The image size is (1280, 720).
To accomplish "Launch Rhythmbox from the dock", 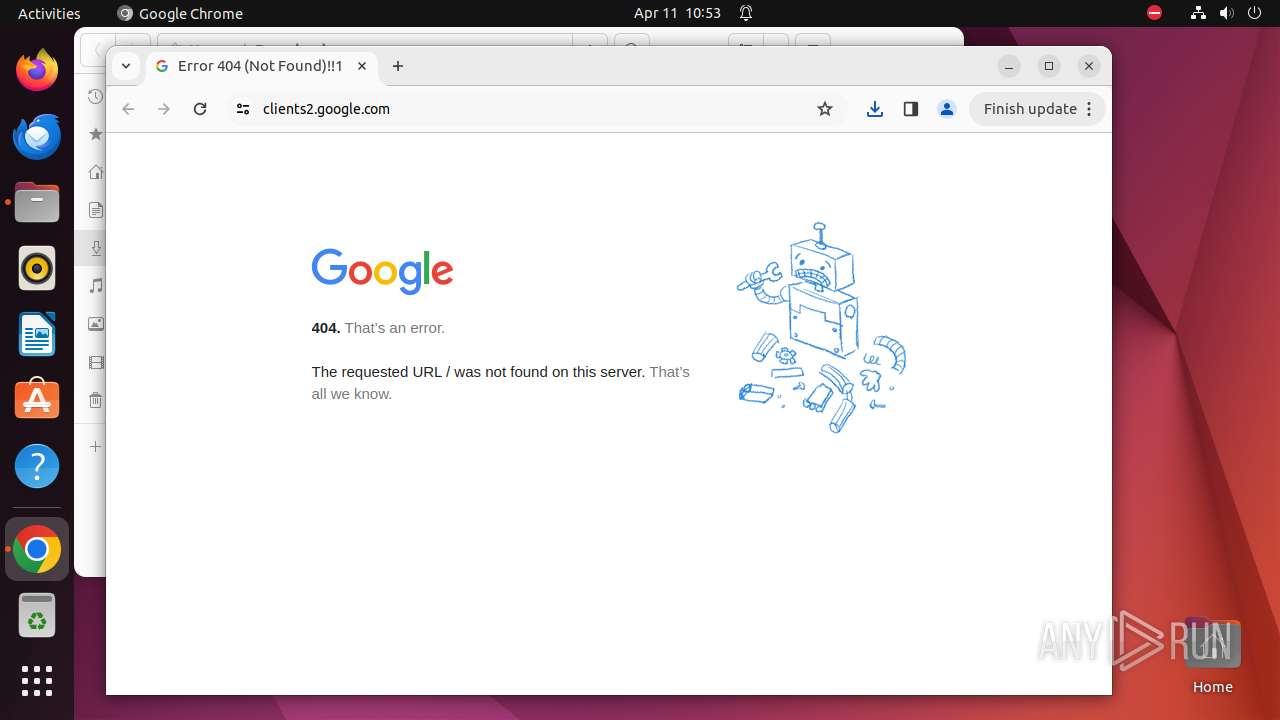I will [x=37, y=268].
